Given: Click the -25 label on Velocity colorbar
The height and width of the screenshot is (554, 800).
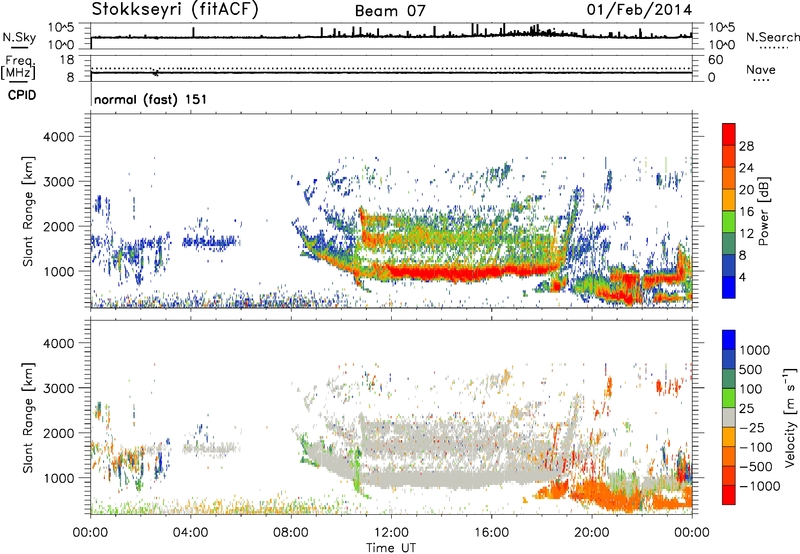Looking at the screenshot, I should click(751, 427).
